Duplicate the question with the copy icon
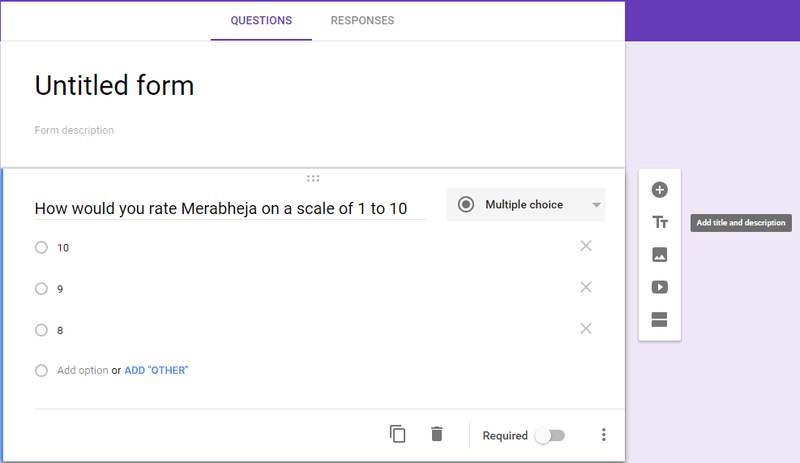 [397, 434]
